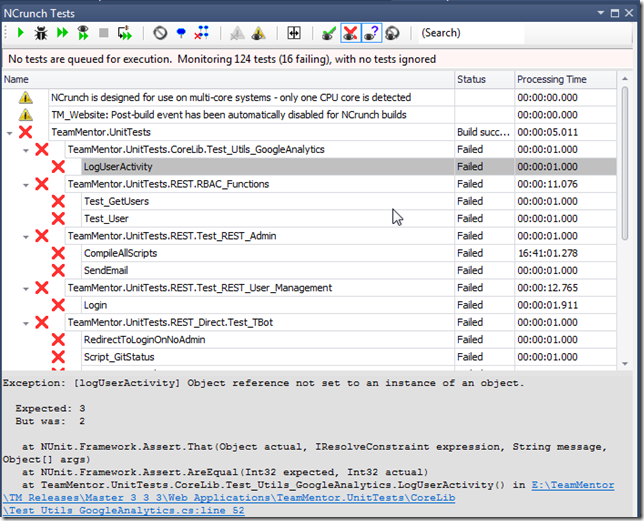Click the column layout icon in toolbar
The width and height of the screenshot is (644, 521).
pyautogui.click(x=295, y=33)
